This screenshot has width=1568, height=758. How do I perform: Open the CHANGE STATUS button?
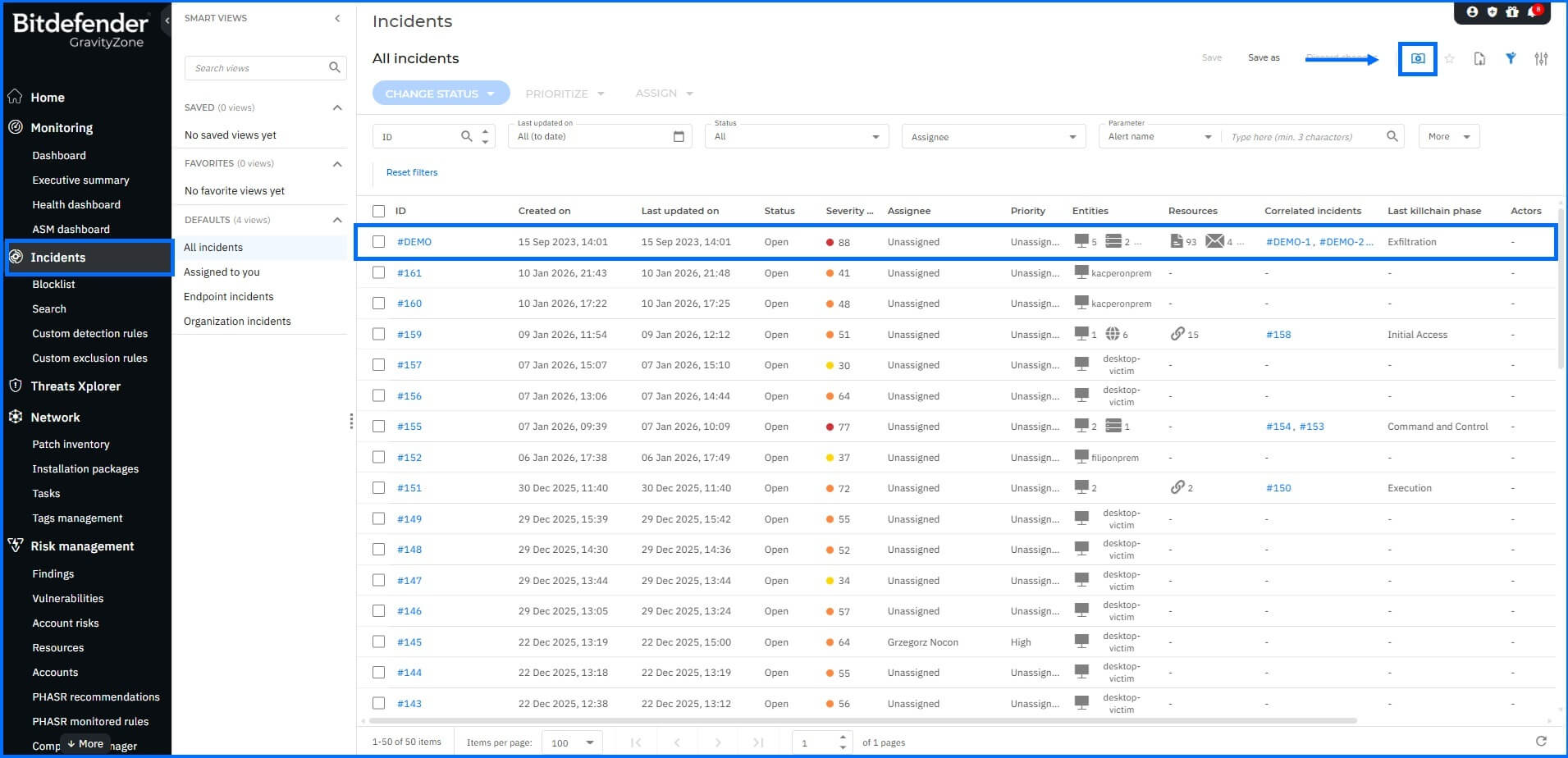(440, 93)
